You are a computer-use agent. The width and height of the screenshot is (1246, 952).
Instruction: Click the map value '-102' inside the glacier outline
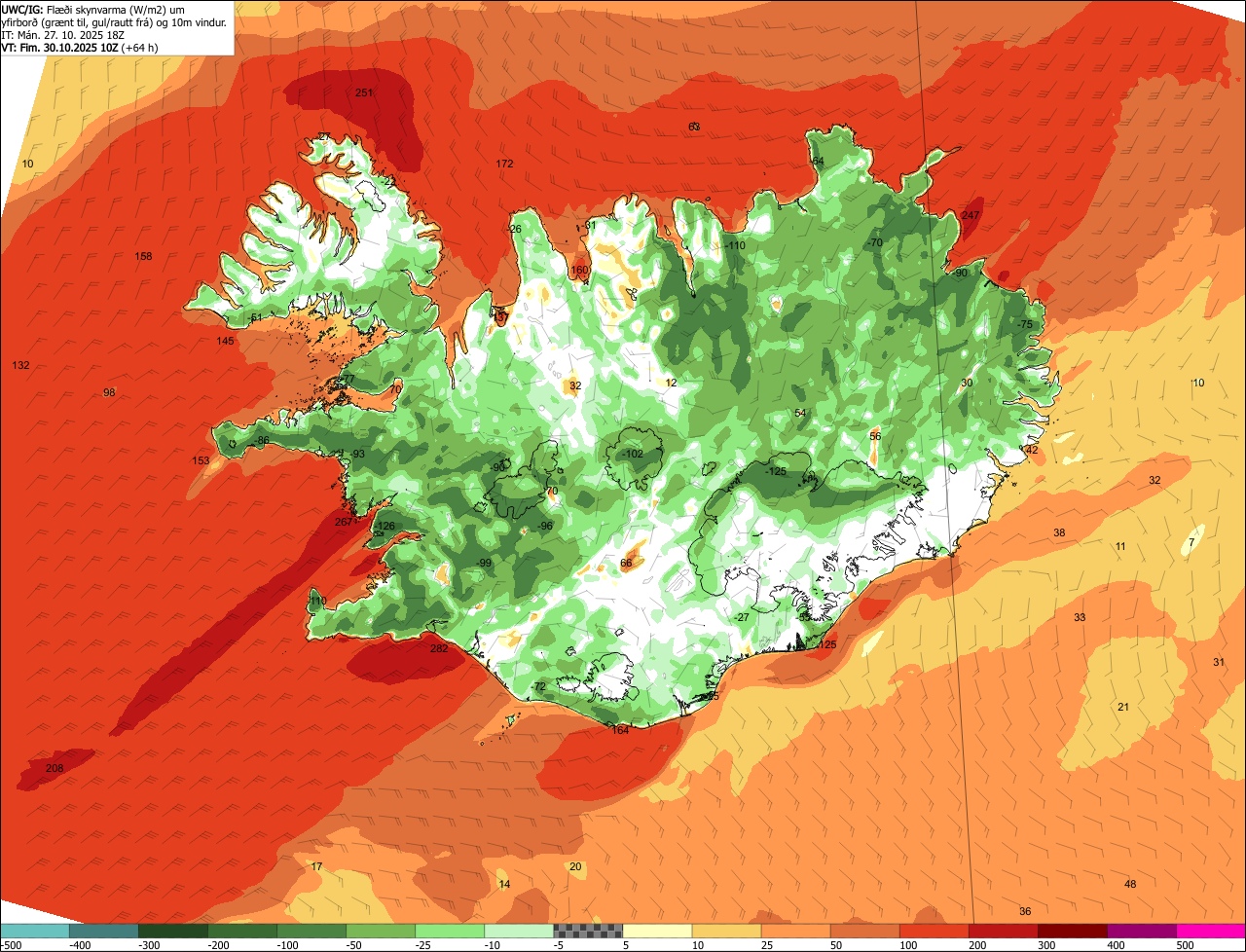[633, 454]
